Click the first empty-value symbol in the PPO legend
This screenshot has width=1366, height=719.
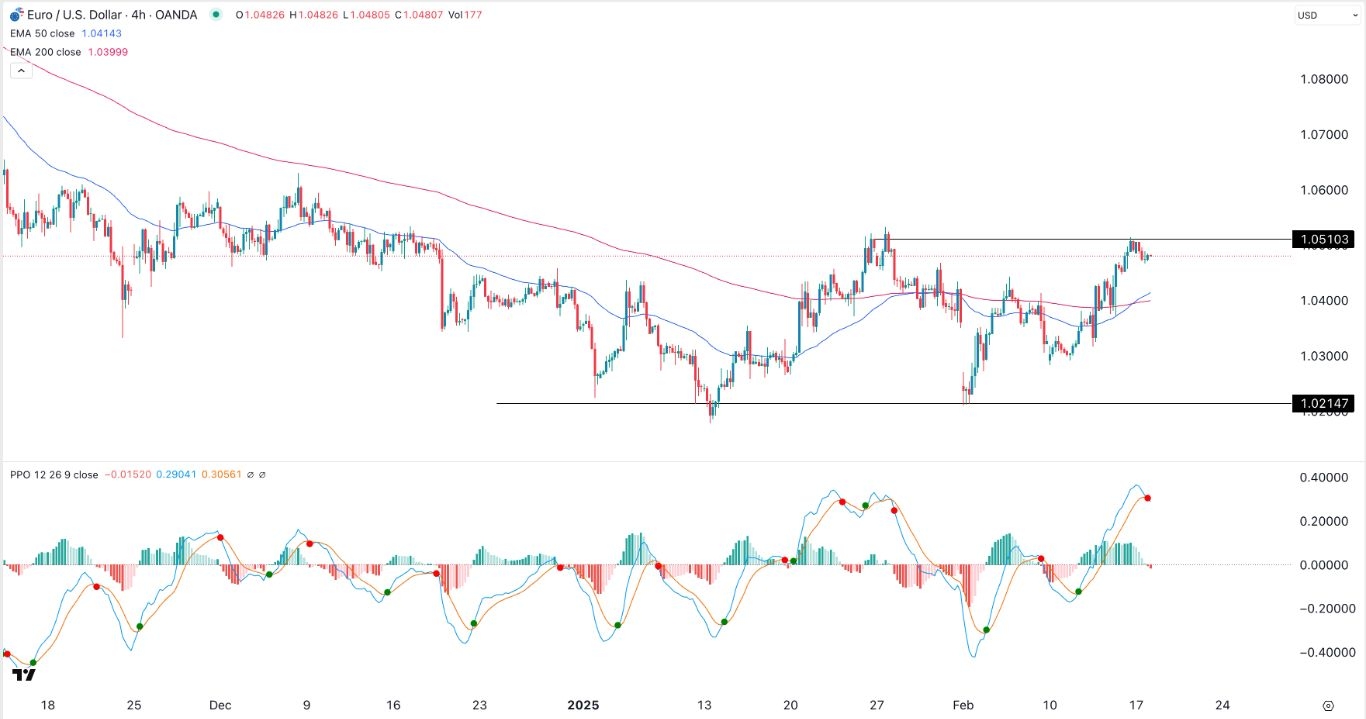click(x=250, y=475)
